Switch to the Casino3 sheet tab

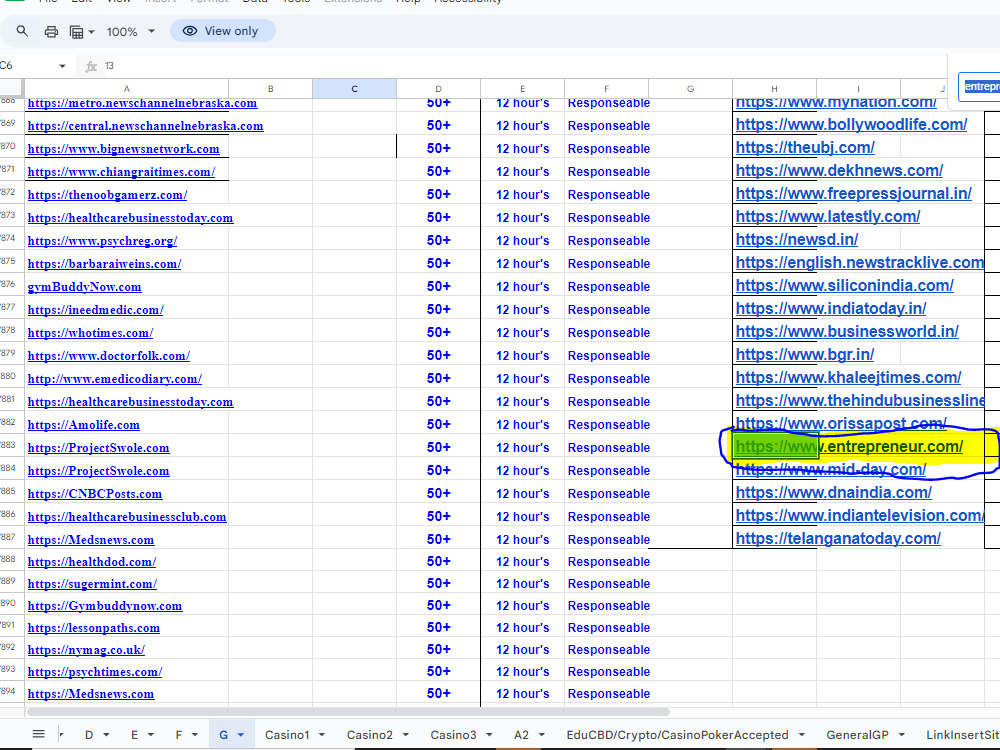click(x=453, y=735)
